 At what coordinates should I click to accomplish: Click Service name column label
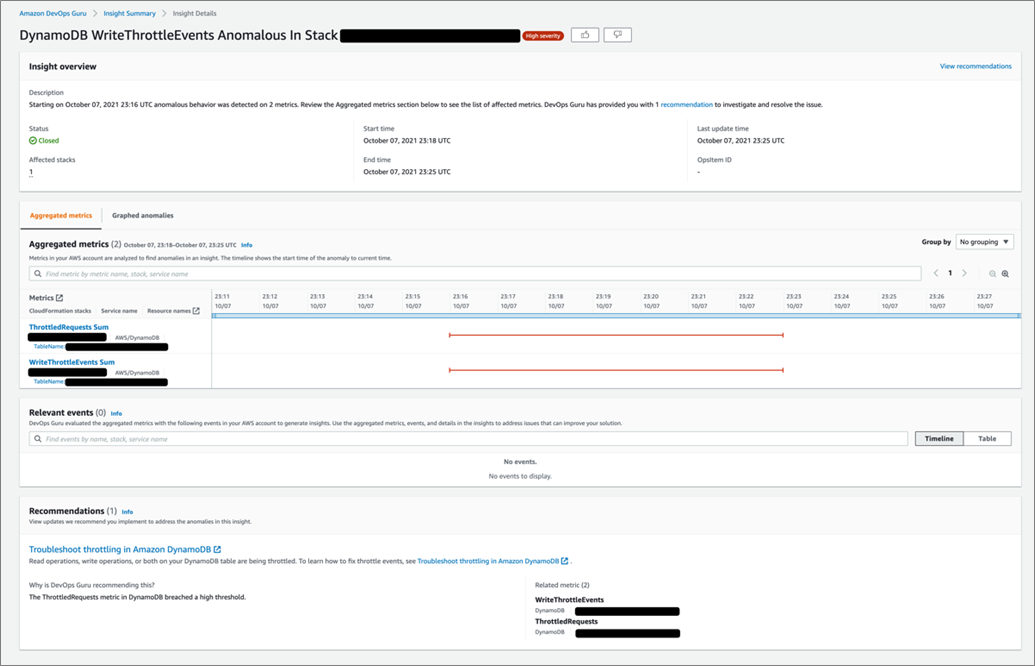(119, 311)
